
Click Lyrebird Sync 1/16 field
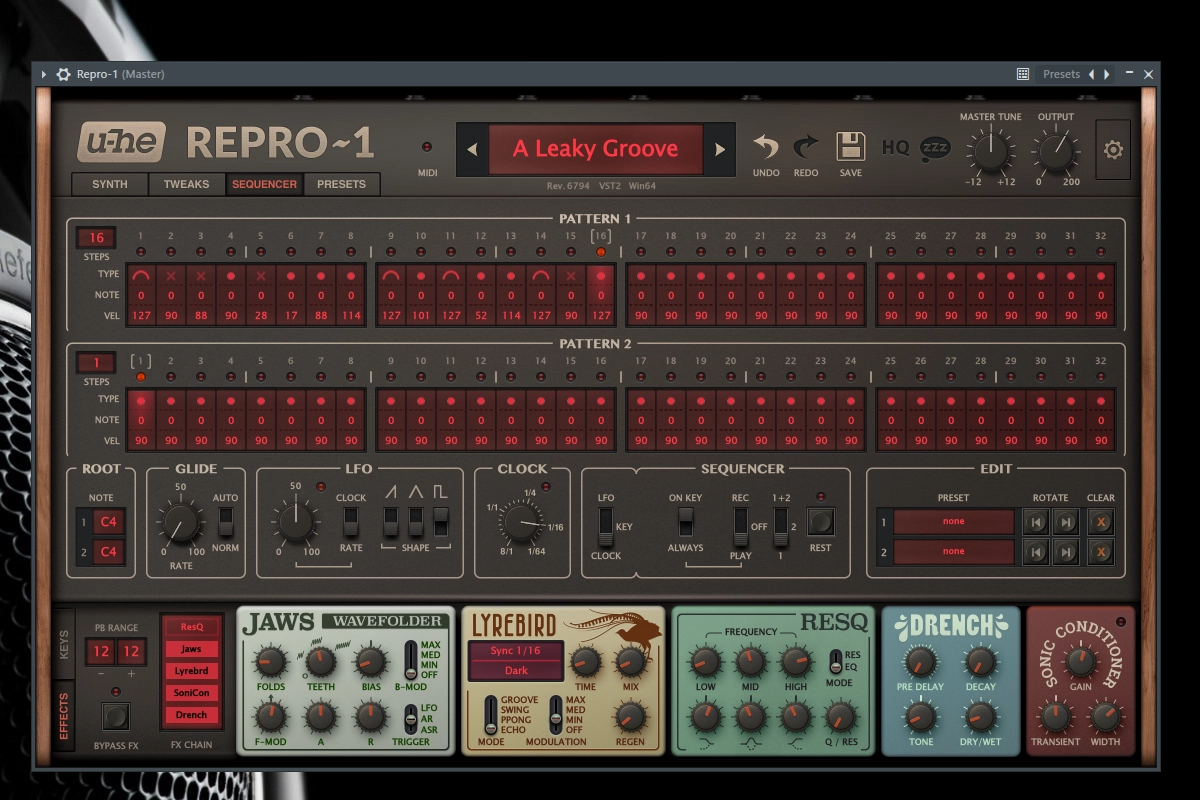point(516,651)
